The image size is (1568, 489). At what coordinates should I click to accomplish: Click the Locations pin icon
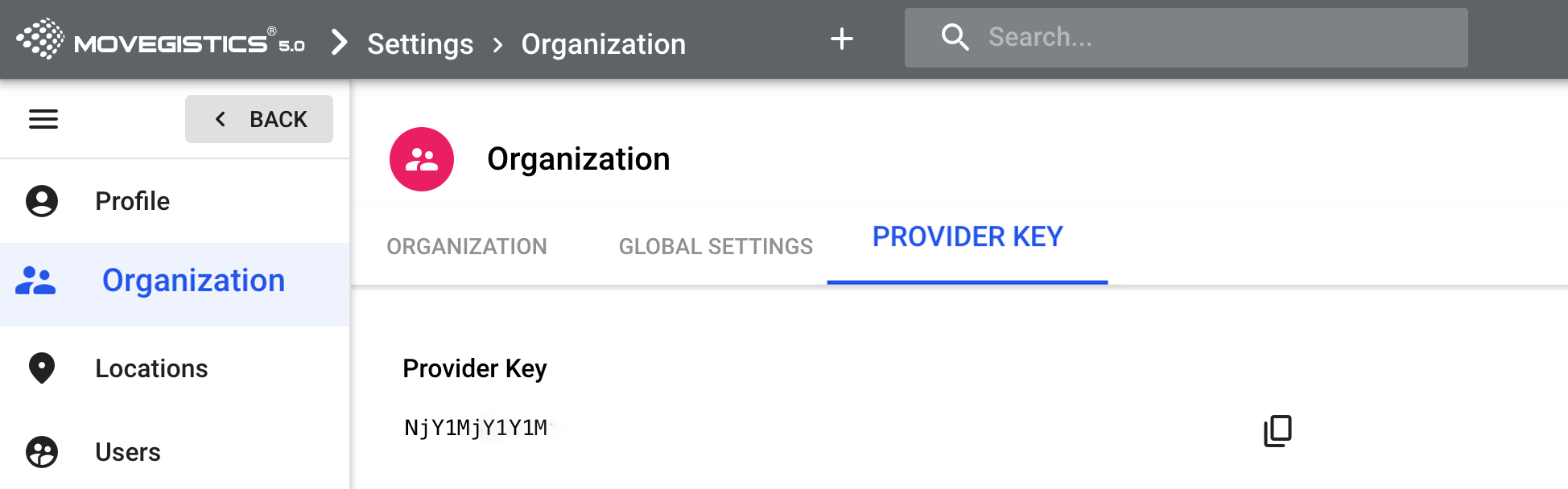click(x=42, y=368)
